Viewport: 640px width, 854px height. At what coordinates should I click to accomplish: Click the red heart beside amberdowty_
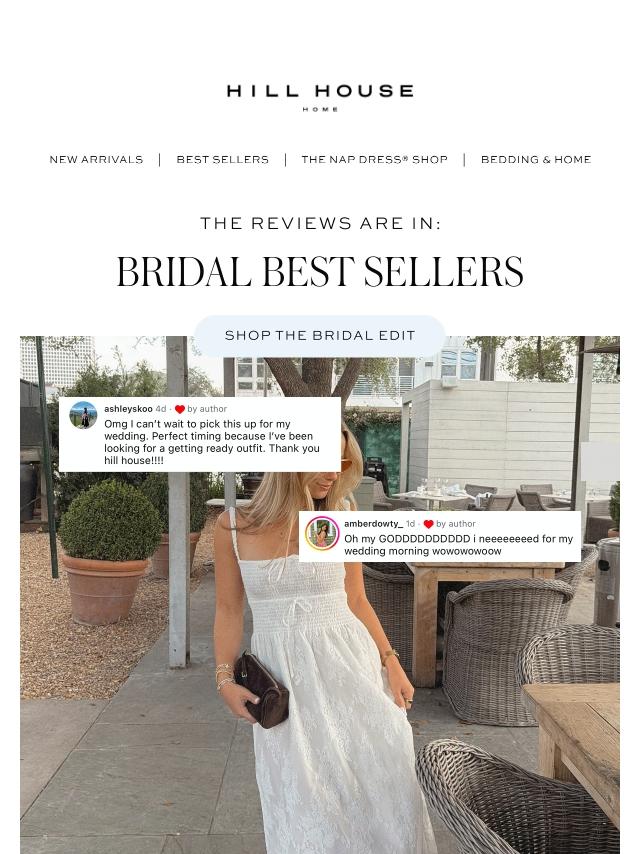click(428, 524)
